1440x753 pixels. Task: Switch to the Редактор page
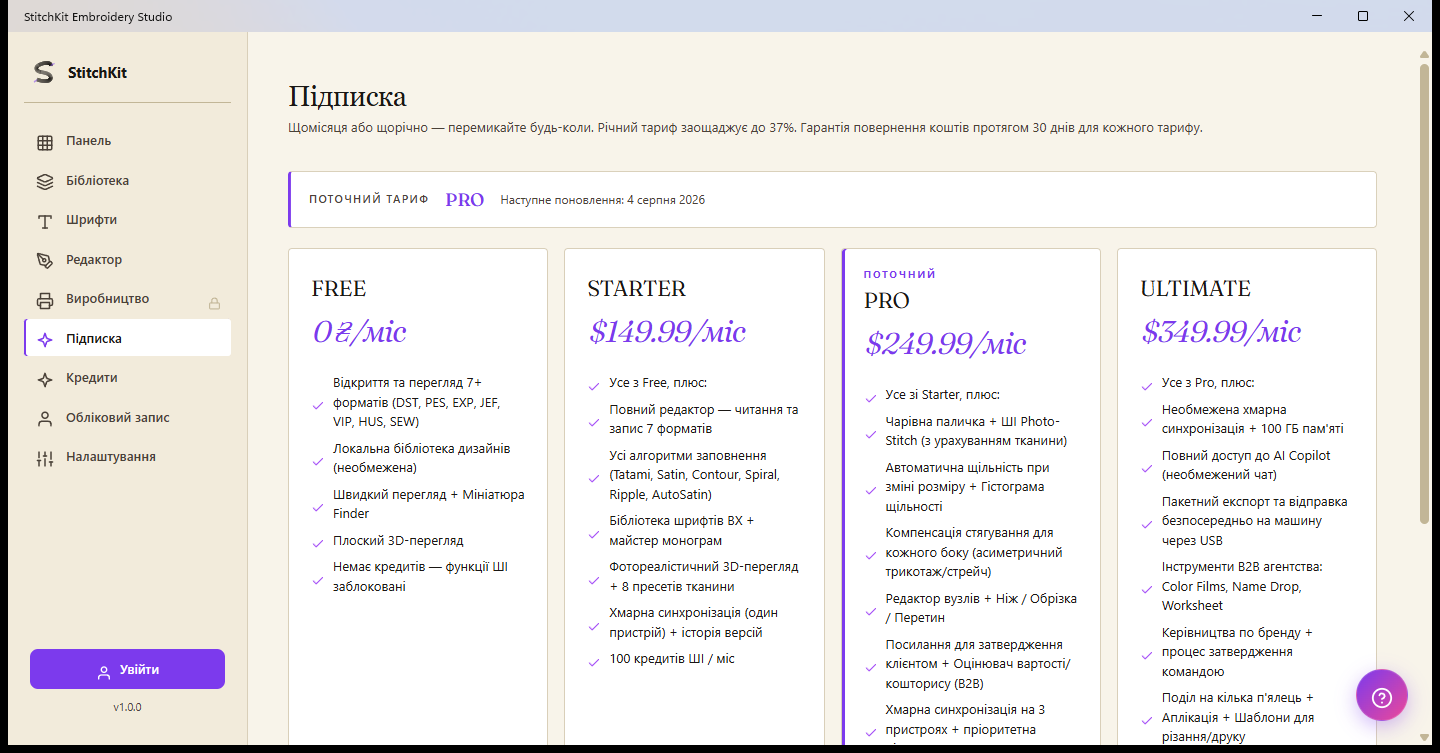click(128, 260)
